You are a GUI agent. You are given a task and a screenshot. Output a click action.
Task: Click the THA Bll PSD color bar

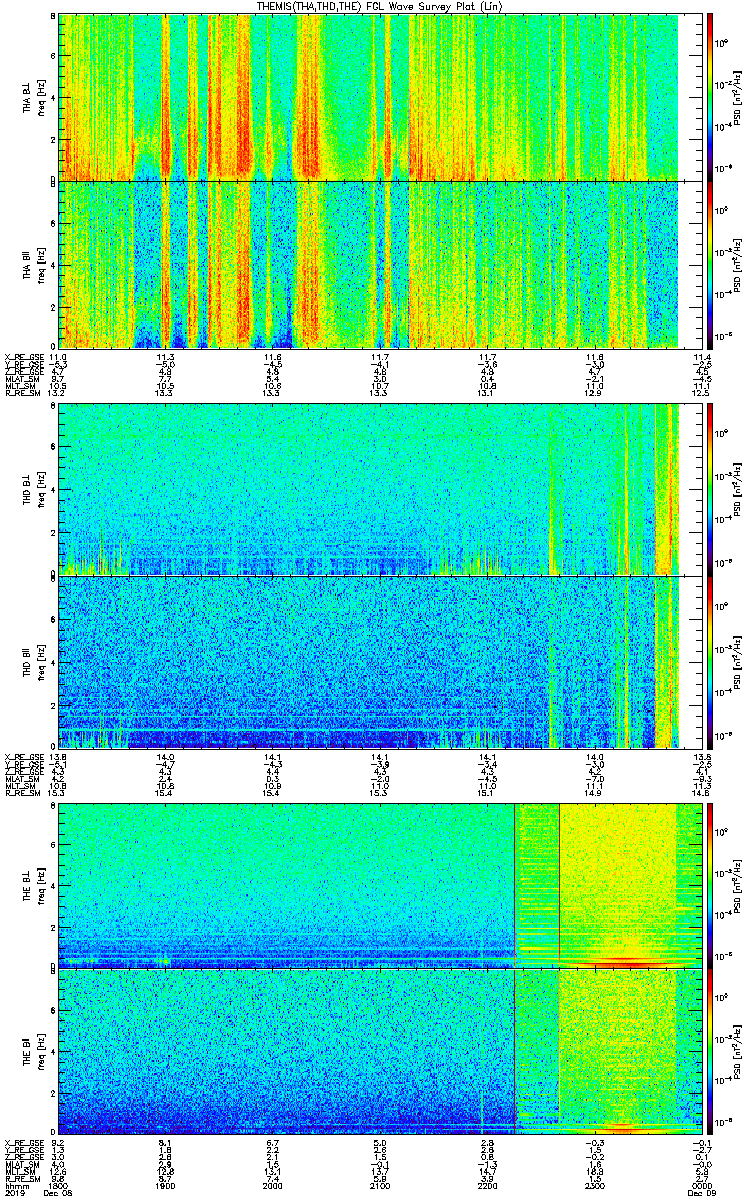click(x=710, y=265)
